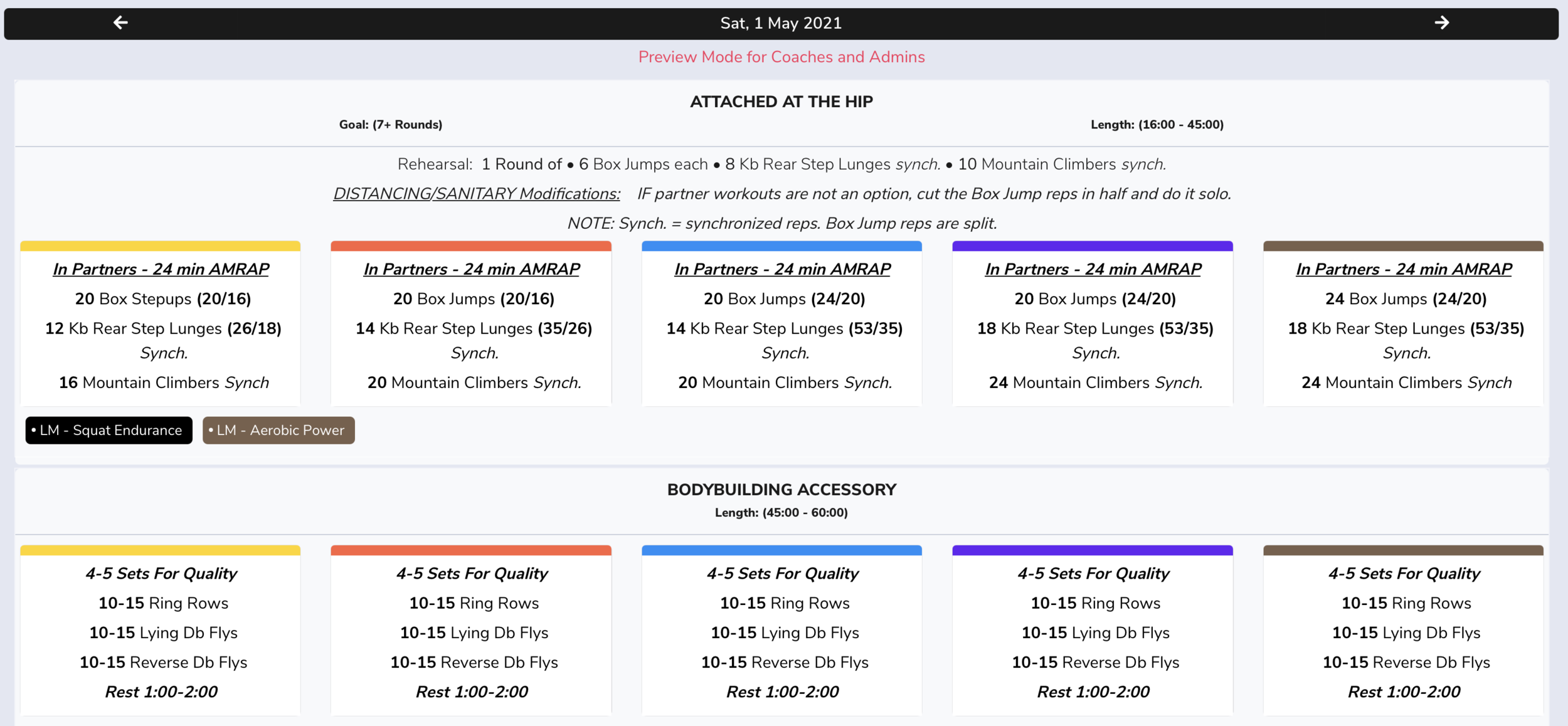
Task: Open the Bodybuilding Accessory heading
Action: click(x=781, y=490)
